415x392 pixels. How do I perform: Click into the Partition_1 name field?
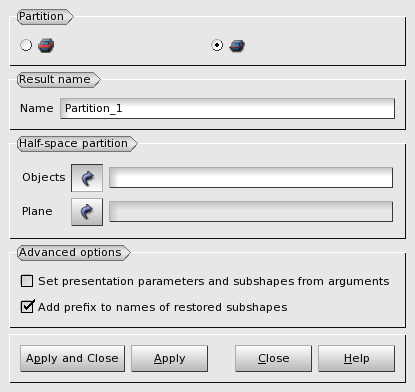227,108
